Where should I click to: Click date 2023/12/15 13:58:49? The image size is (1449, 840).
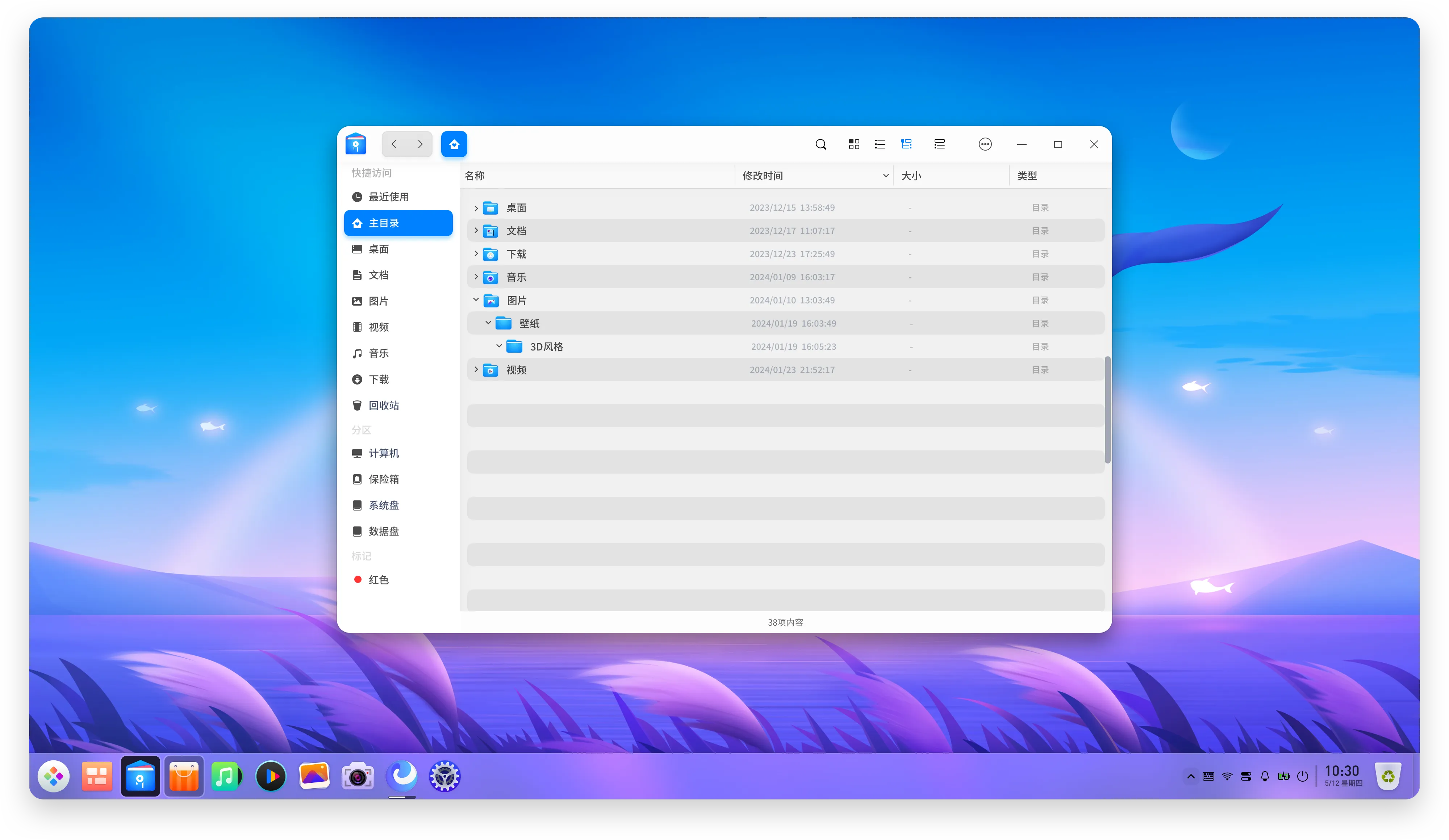click(792, 208)
